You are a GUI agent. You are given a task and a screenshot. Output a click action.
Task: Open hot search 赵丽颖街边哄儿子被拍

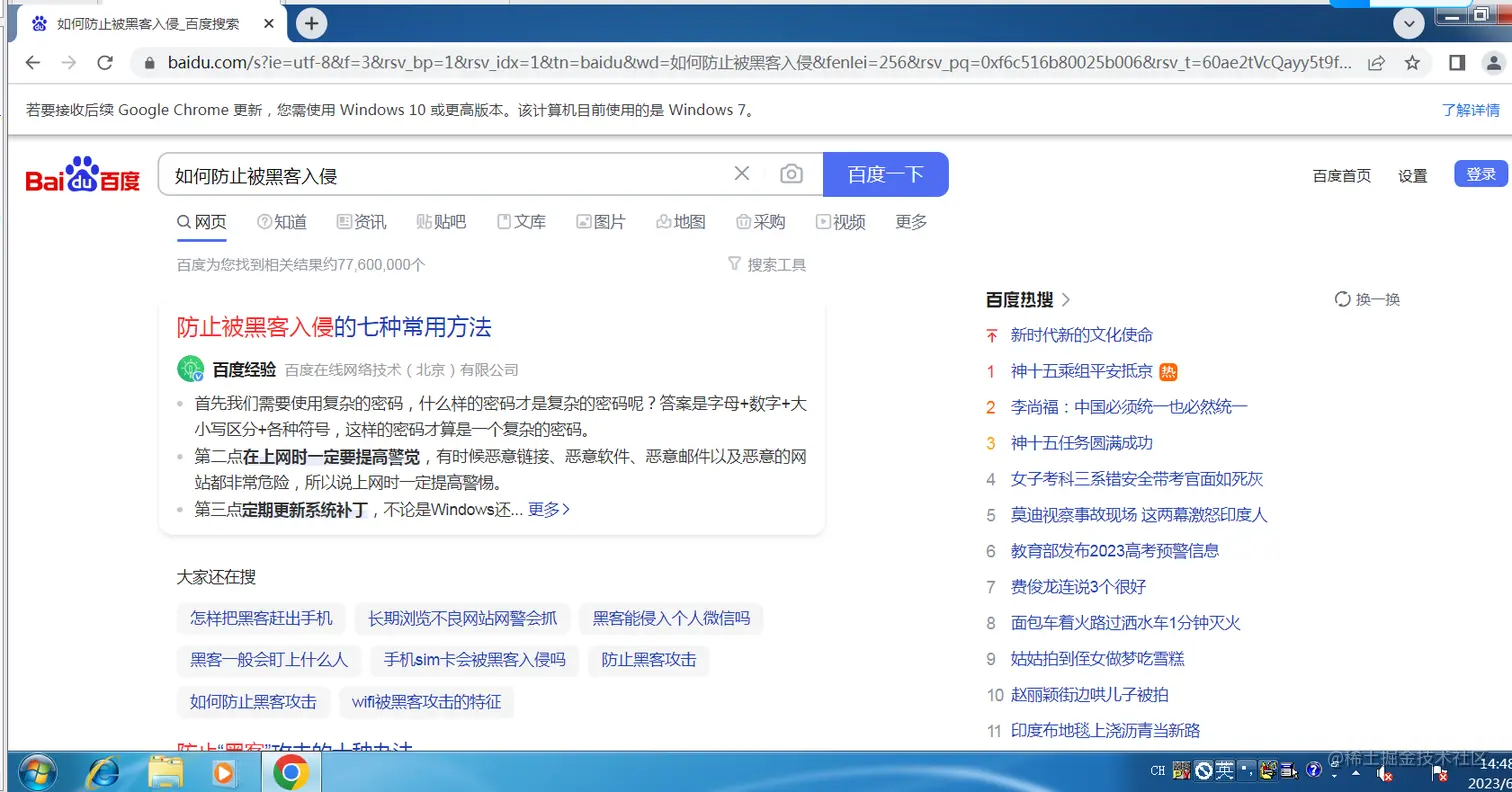click(x=1089, y=695)
